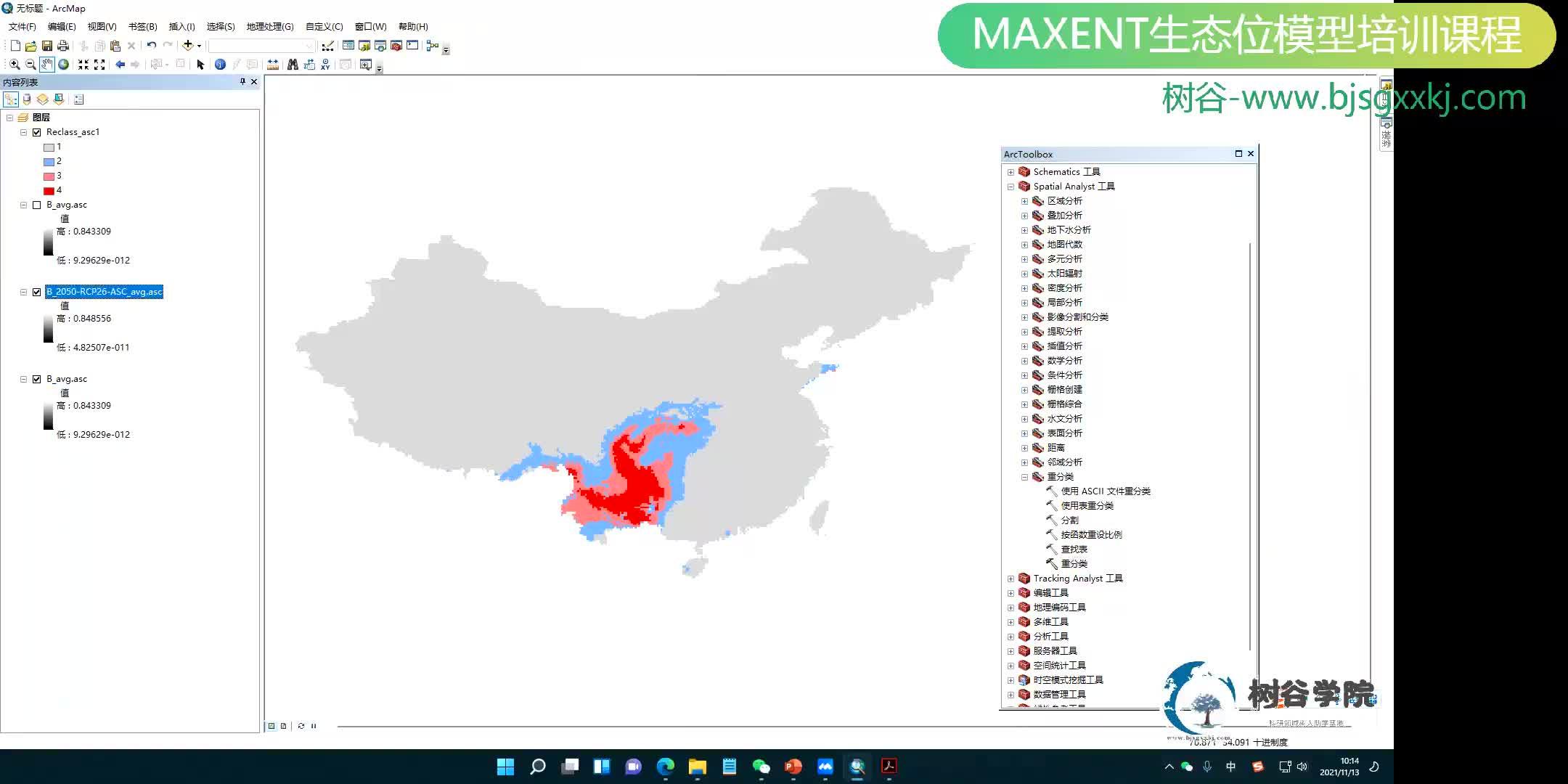List layers by selection
Image resolution: width=1568 pixels, height=784 pixels.
click(x=59, y=99)
